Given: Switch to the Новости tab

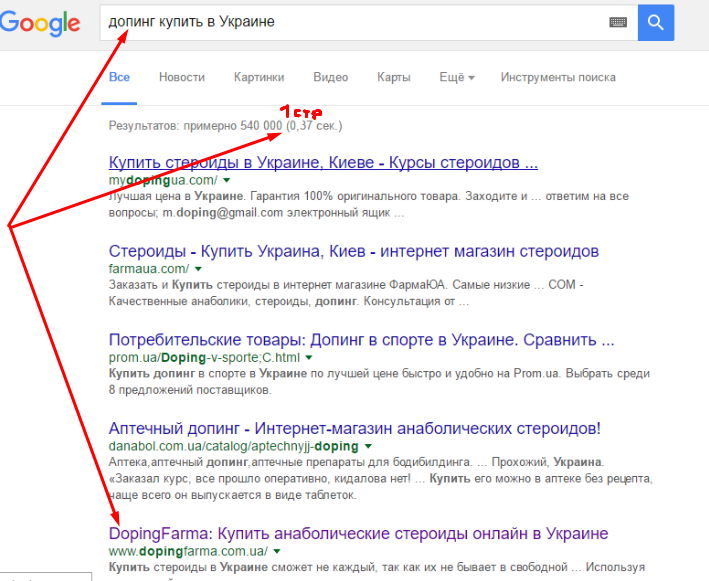Looking at the screenshot, I should click(182, 77).
